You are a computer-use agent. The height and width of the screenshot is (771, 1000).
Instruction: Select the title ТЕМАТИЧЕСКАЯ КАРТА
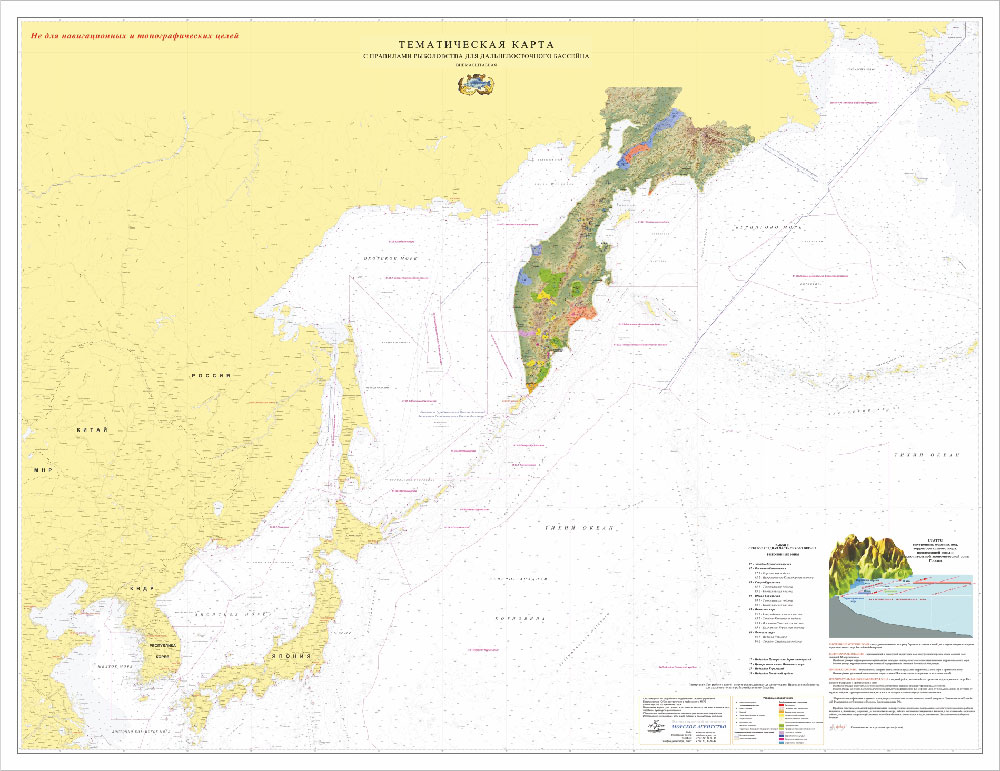click(475, 44)
